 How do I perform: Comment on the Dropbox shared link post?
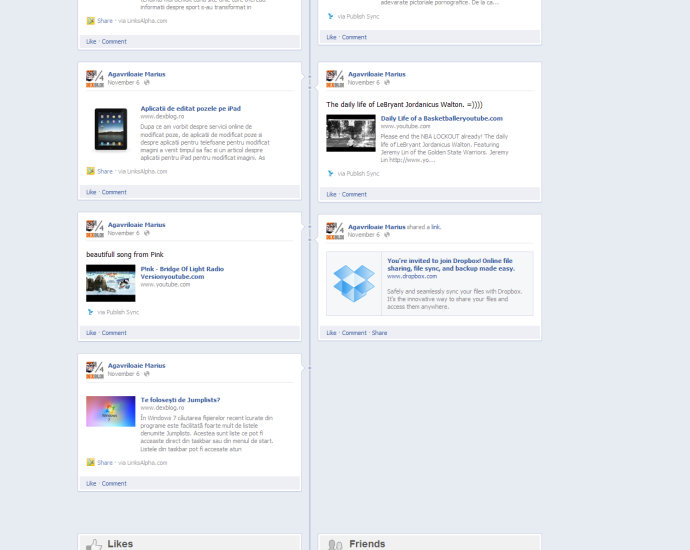pos(354,333)
